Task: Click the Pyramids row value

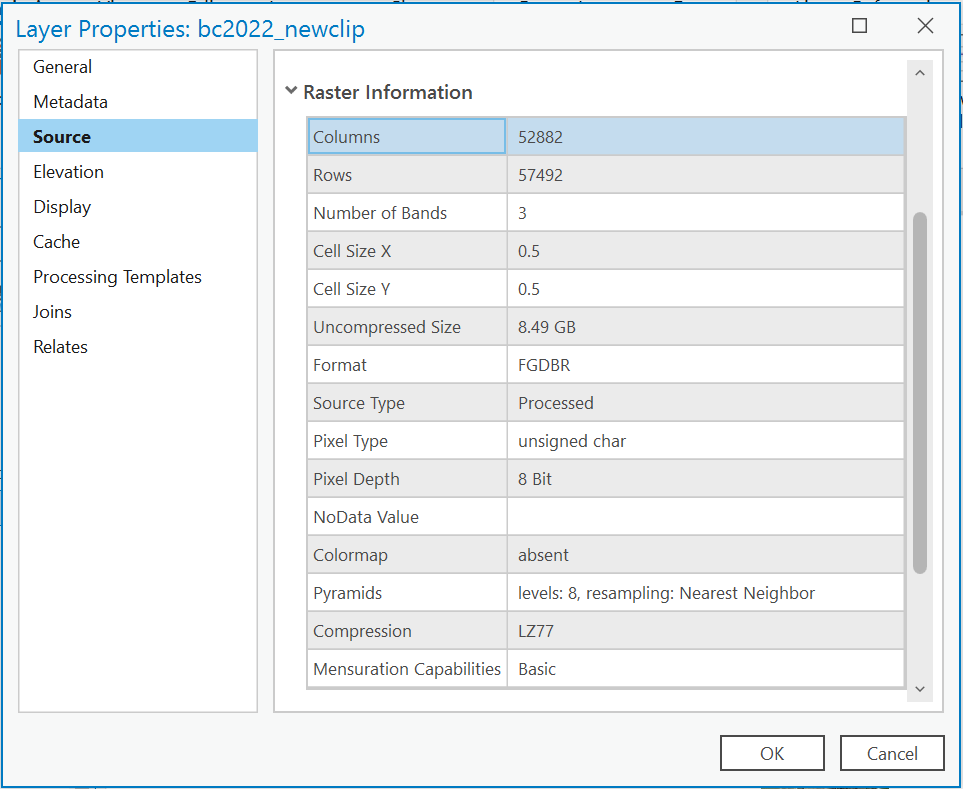Action: [x=705, y=593]
